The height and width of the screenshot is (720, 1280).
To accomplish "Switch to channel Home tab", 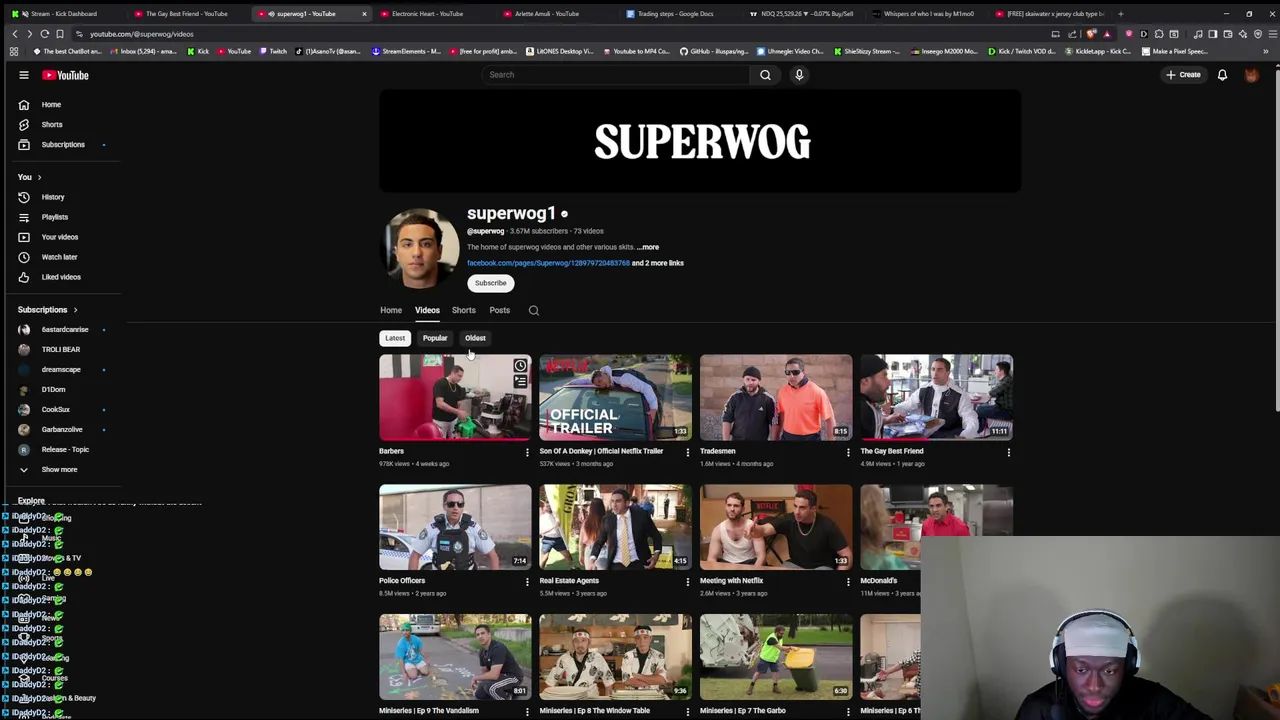I will coord(391,310).
